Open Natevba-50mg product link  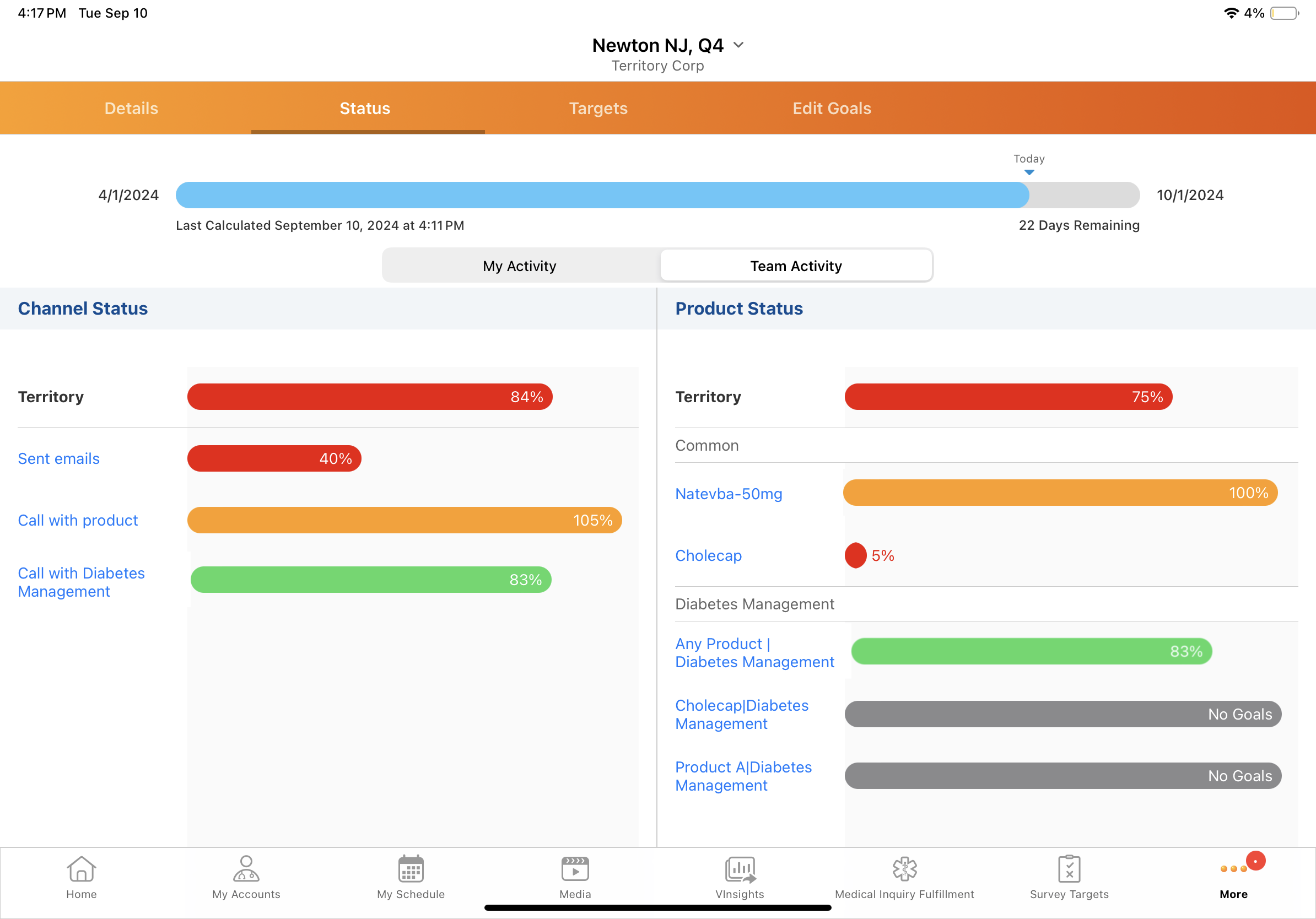tap(728, 494)
